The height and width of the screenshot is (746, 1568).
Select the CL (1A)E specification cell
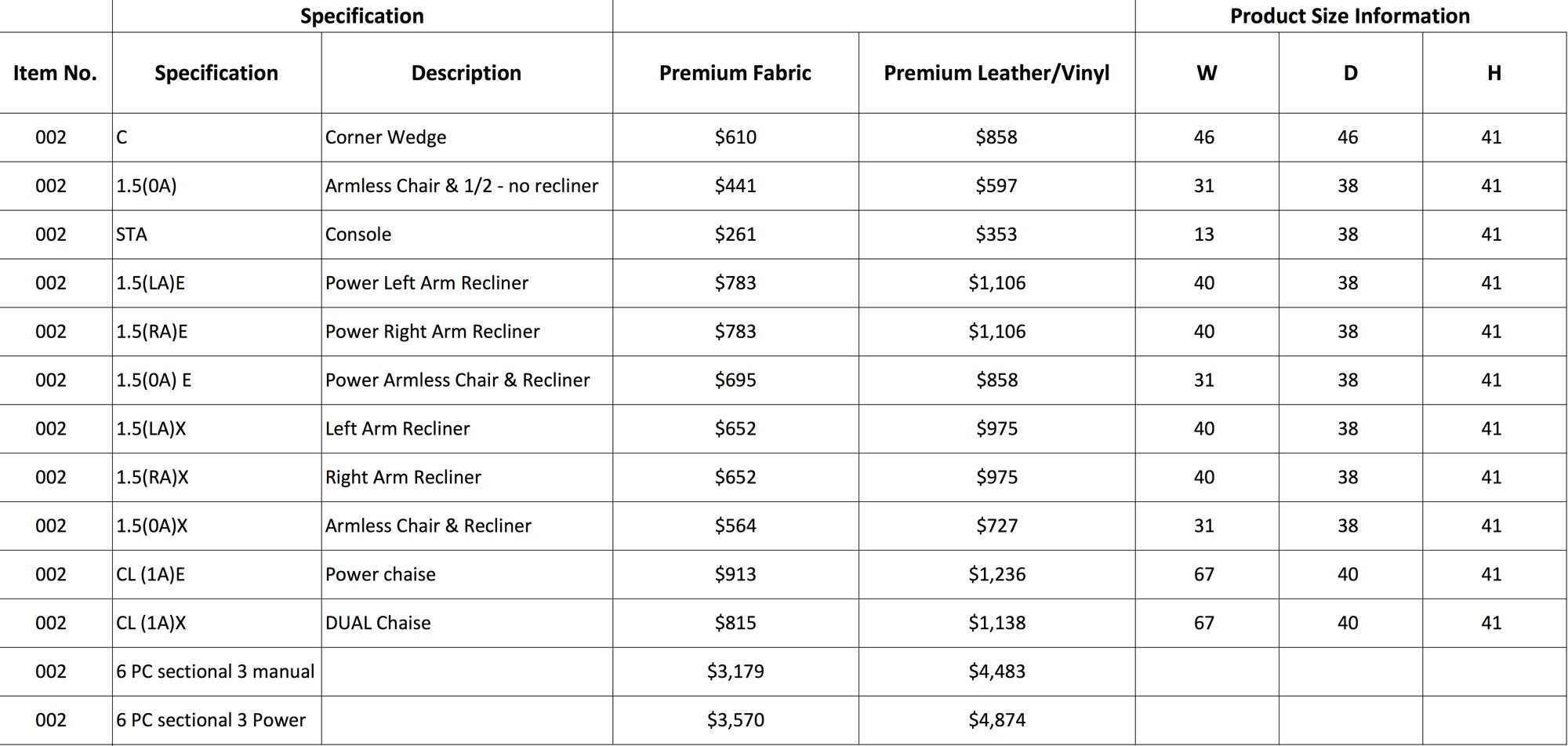[216, 574]
